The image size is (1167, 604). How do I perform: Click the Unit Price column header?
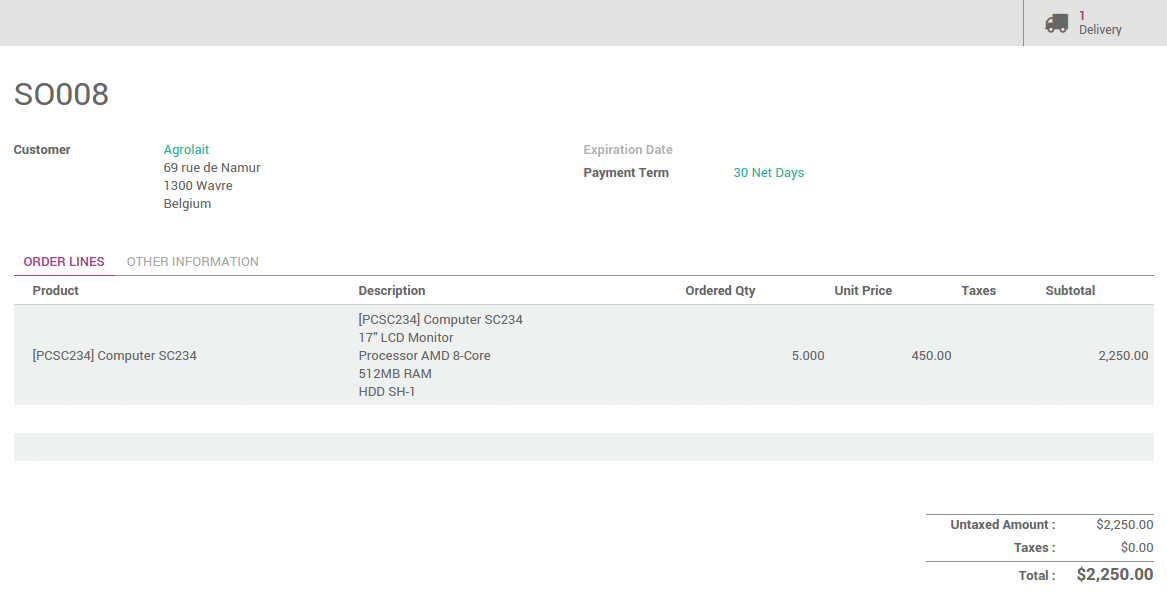pyautogui.click(x=863, y=291)
